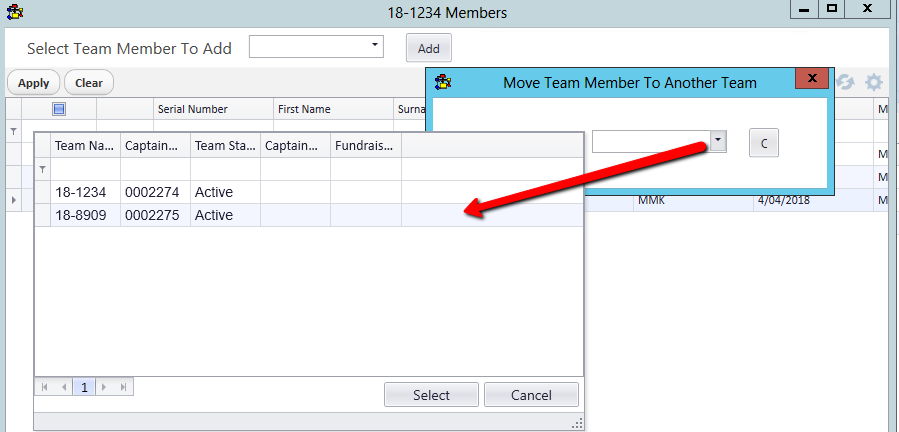Click the Apply button
The width and height of the screenshot is (899, 432).
[34, 83]
